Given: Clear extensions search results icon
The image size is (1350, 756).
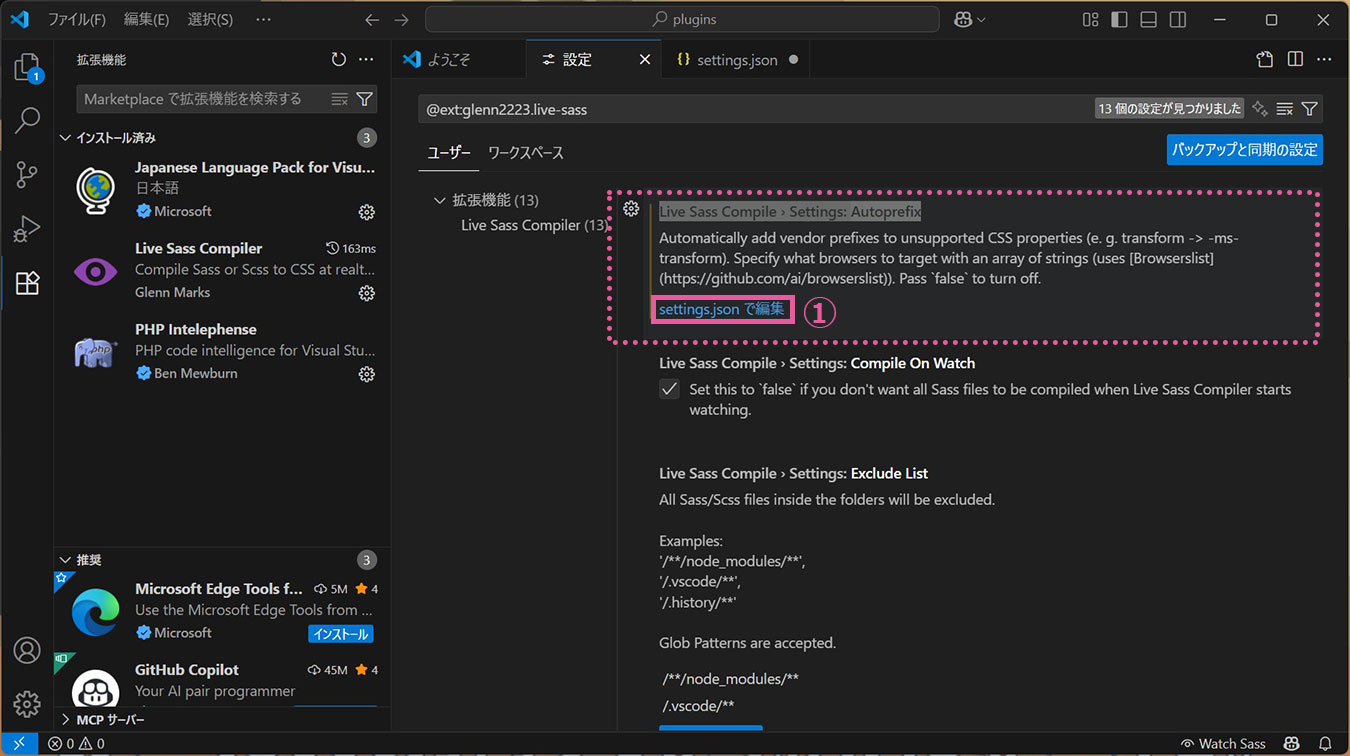Looking at the screenshot, I should (340, 99).
